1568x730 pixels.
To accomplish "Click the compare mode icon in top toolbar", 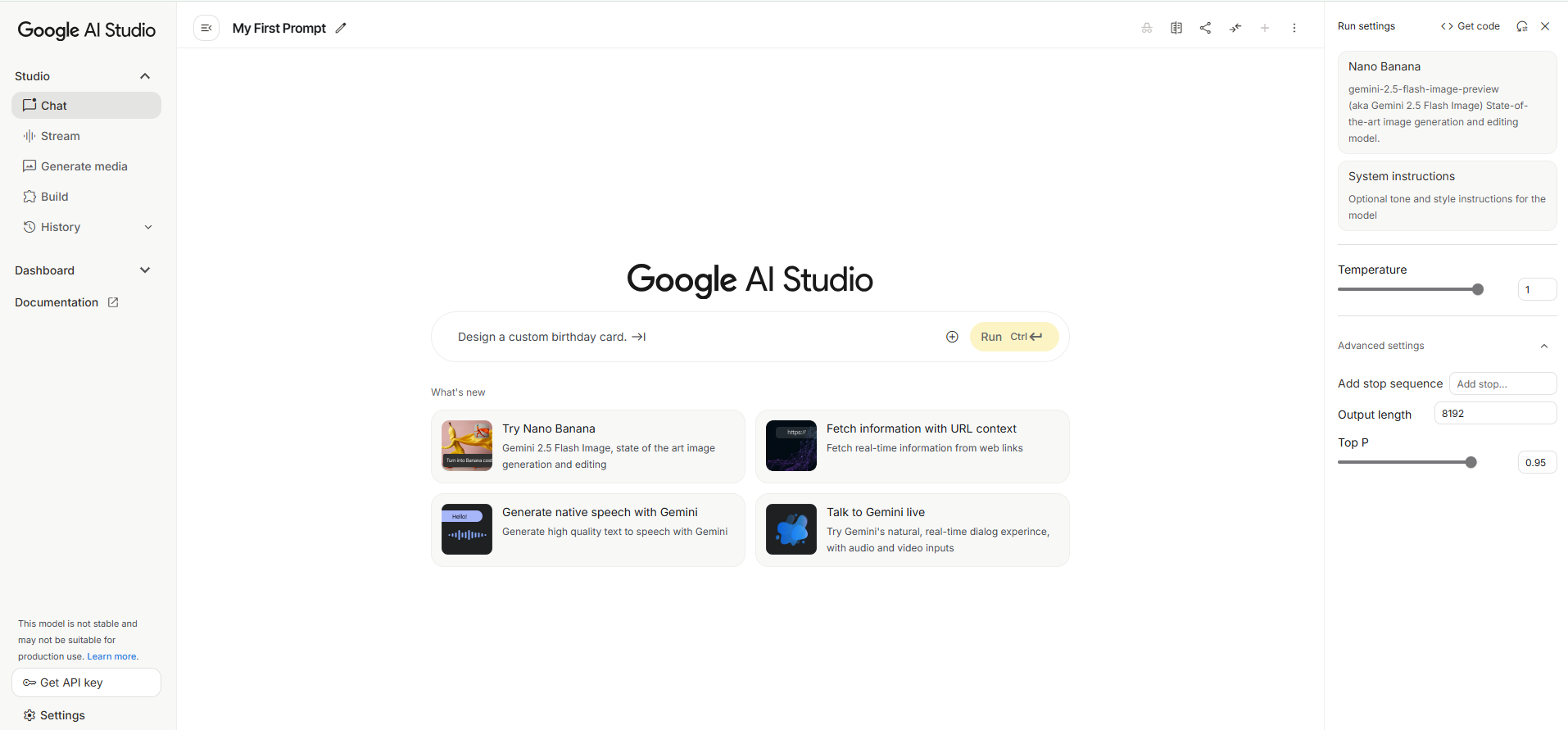I will (x=1176, y=28).
